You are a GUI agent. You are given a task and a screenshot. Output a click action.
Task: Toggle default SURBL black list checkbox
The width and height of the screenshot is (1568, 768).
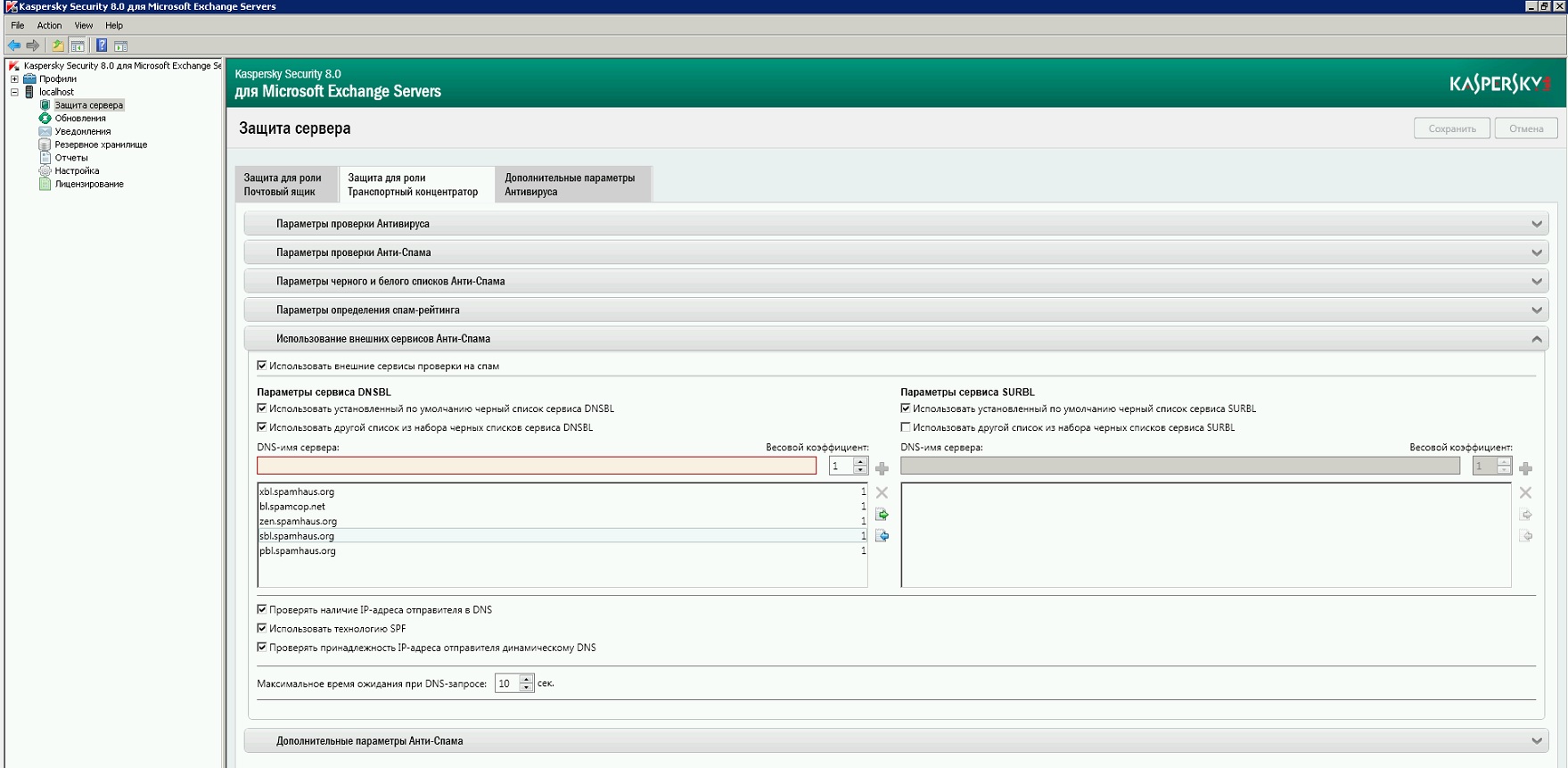pos(906,409)
